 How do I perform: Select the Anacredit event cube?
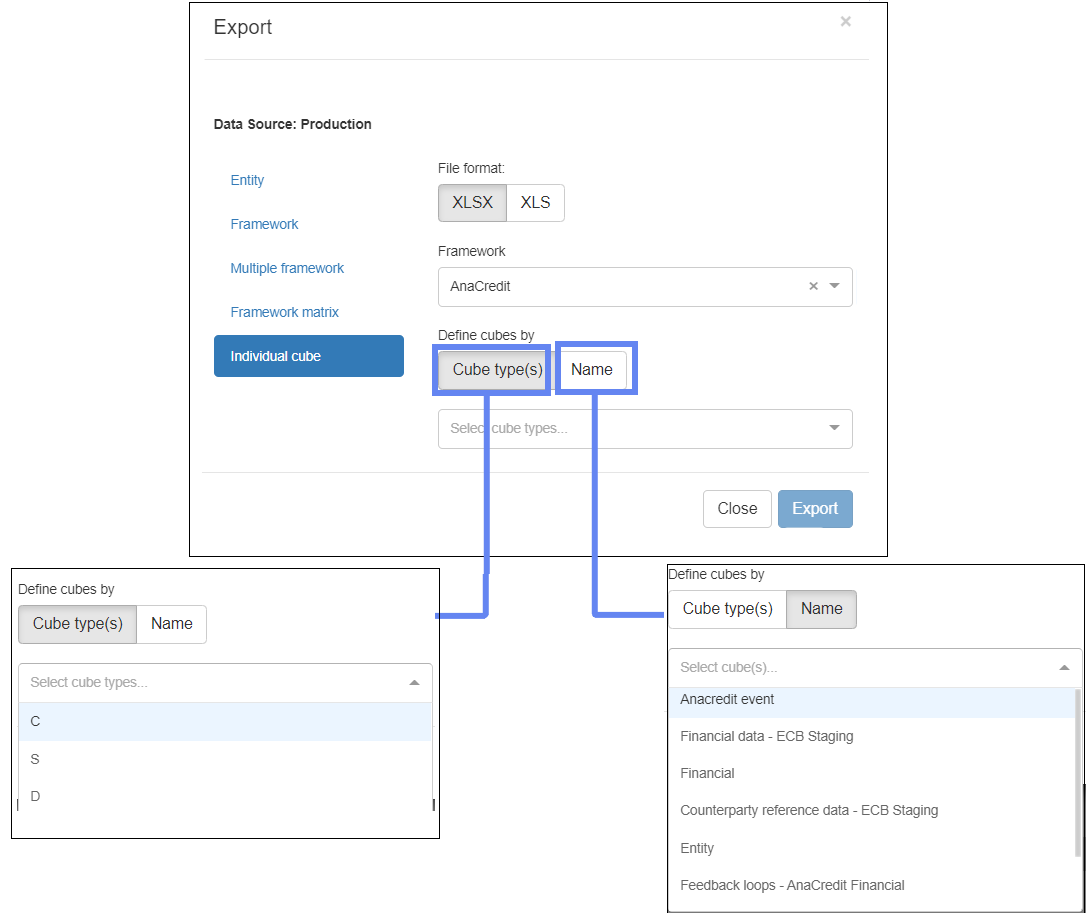tap(727, 700)
